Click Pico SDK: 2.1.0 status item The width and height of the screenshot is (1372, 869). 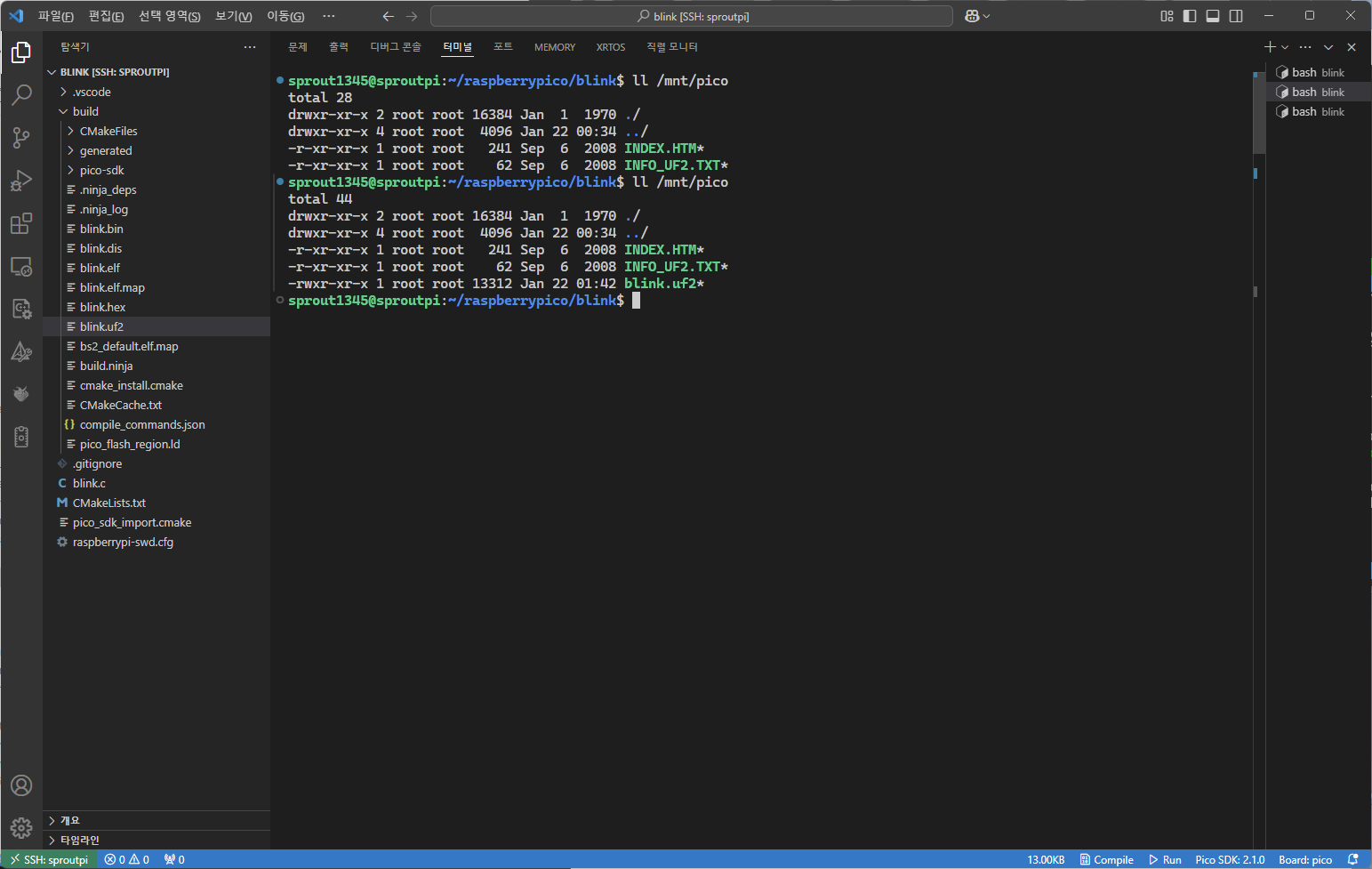tap(1230, 859)
